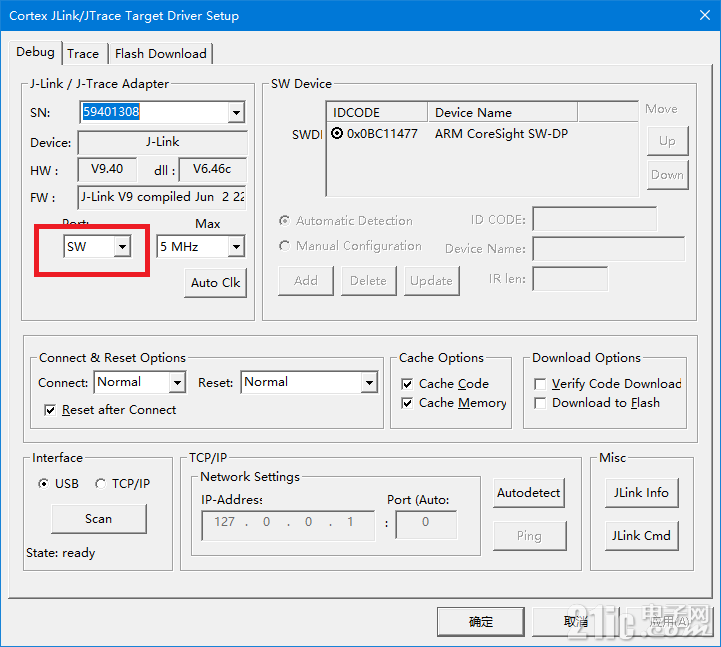Click ARM CoreSight SW-DP device name
This screenshot has width=721, height=647.
tap(501, 134)
